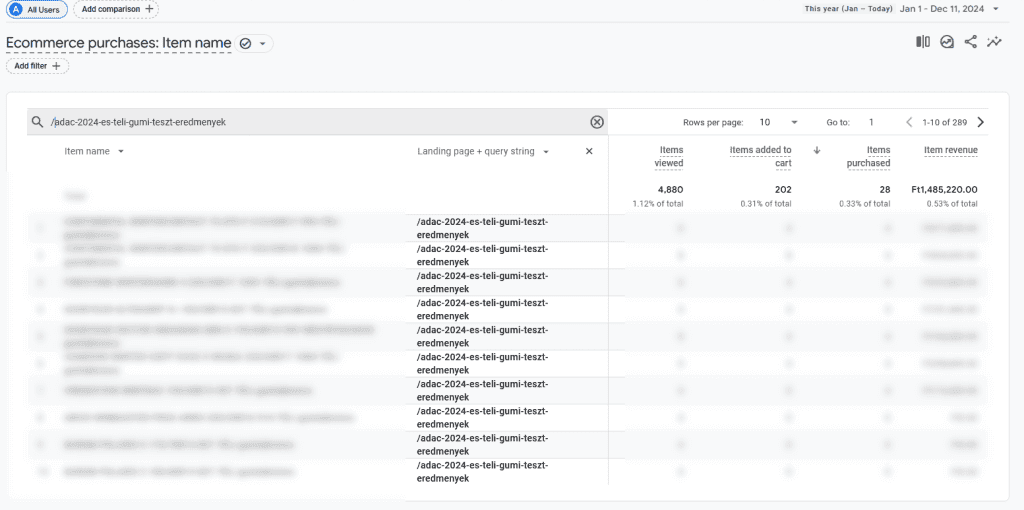
Task: Expand the report title dropdown arrow
Action: [x=263, y=44]
